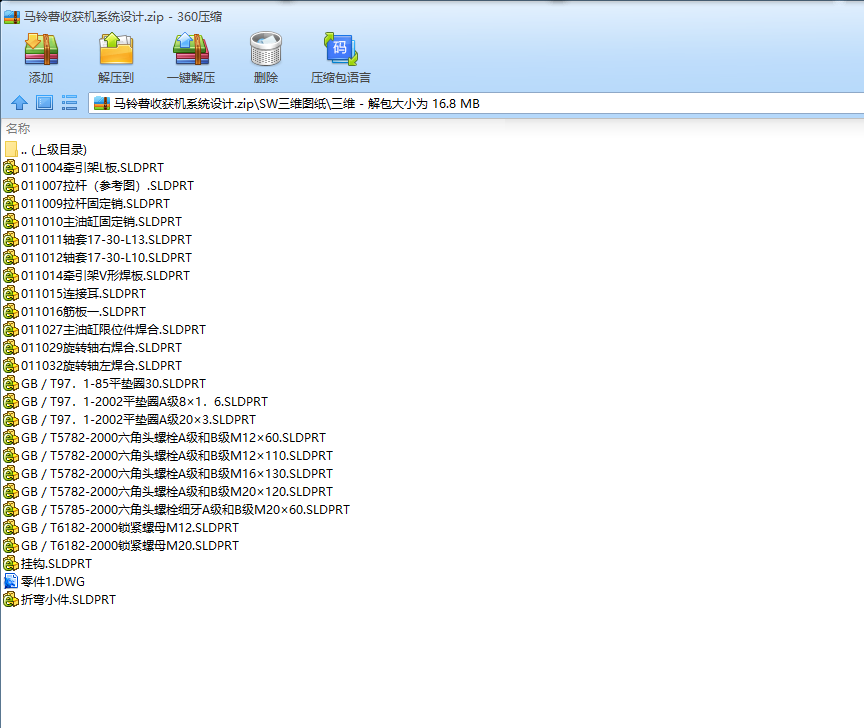864x728 pixels.
Task: Select 平垫圈A级20×3.SLDPRT file
Action: pyautogui.click(x=129, y=419)
